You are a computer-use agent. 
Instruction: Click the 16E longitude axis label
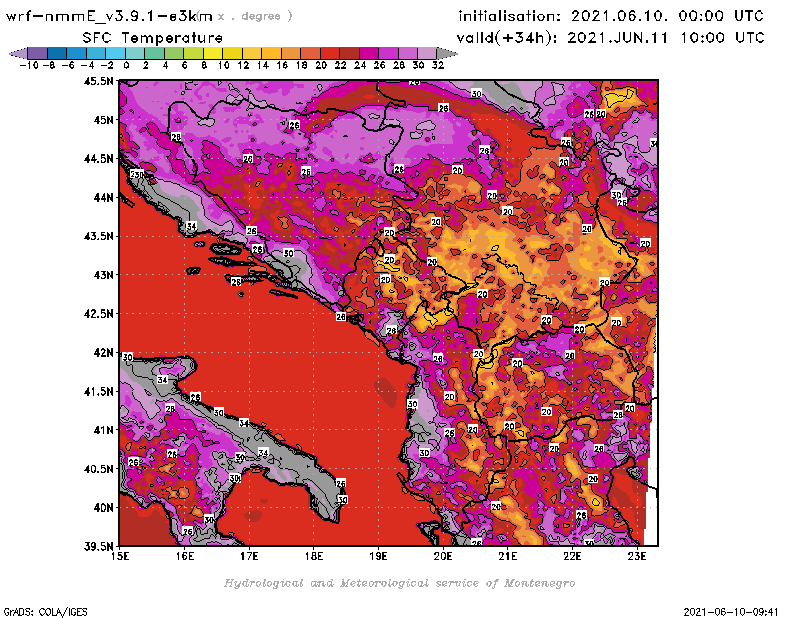click(185, 556)
